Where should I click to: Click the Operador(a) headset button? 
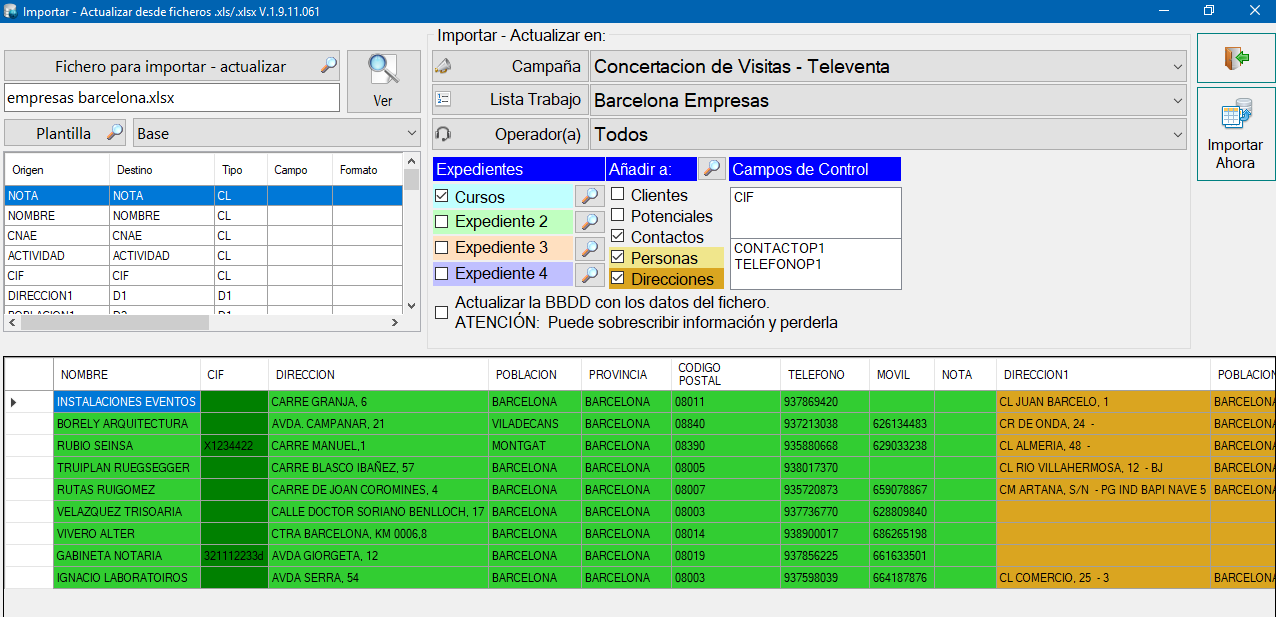(x=509, y=134)
